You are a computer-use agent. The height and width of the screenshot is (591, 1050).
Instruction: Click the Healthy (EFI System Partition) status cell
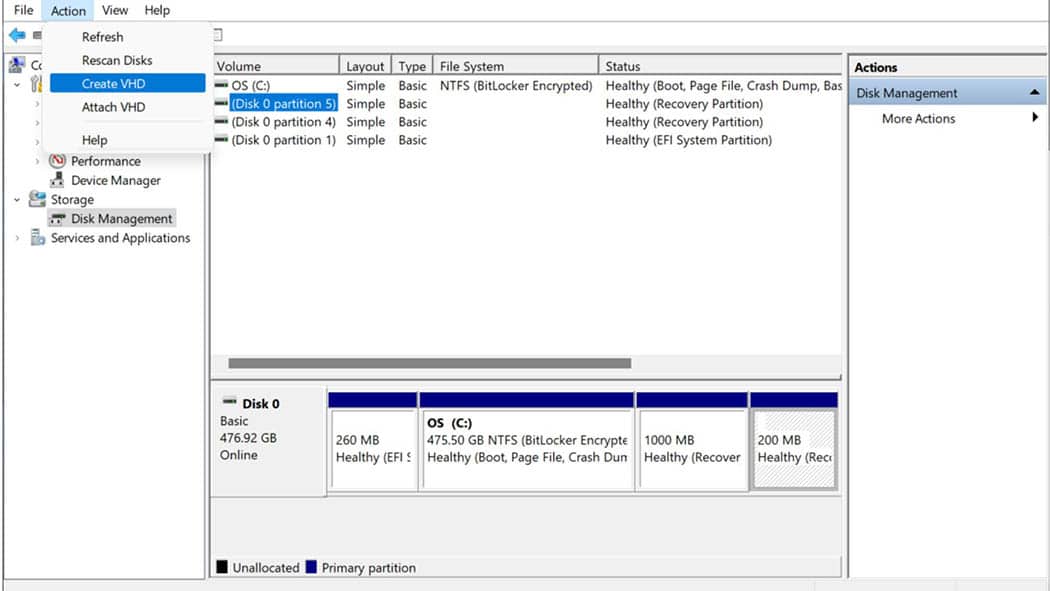coord(688,139)
